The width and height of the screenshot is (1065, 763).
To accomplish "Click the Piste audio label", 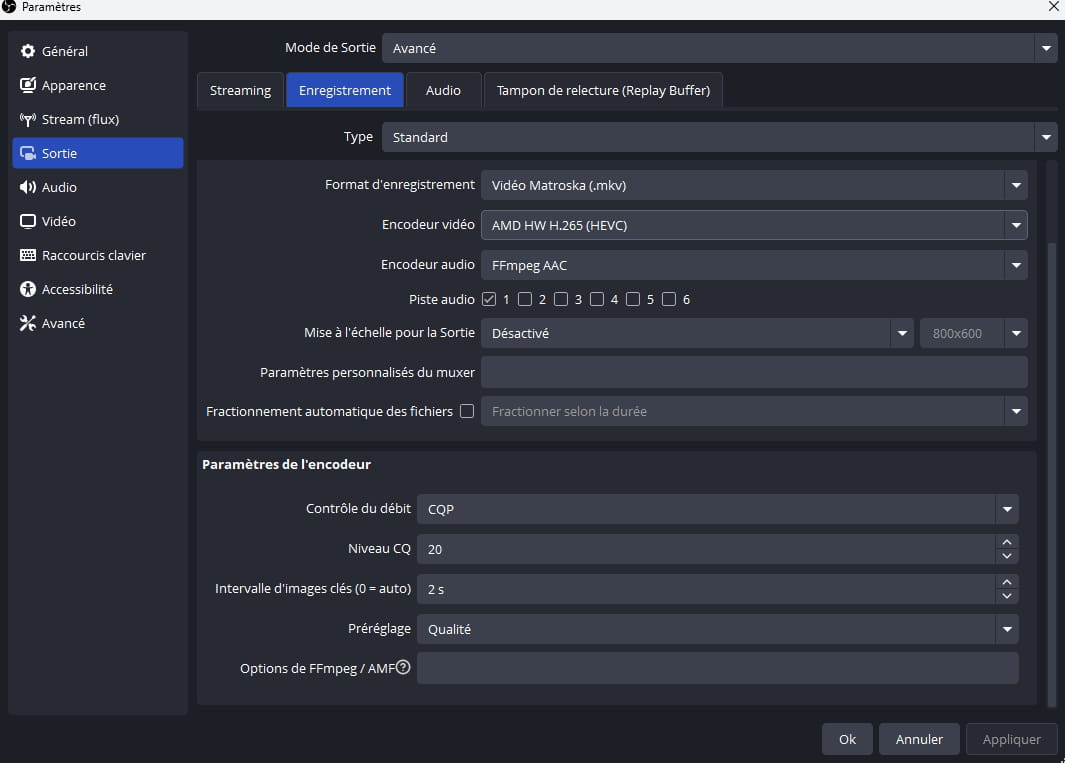I will coord(441,300).
